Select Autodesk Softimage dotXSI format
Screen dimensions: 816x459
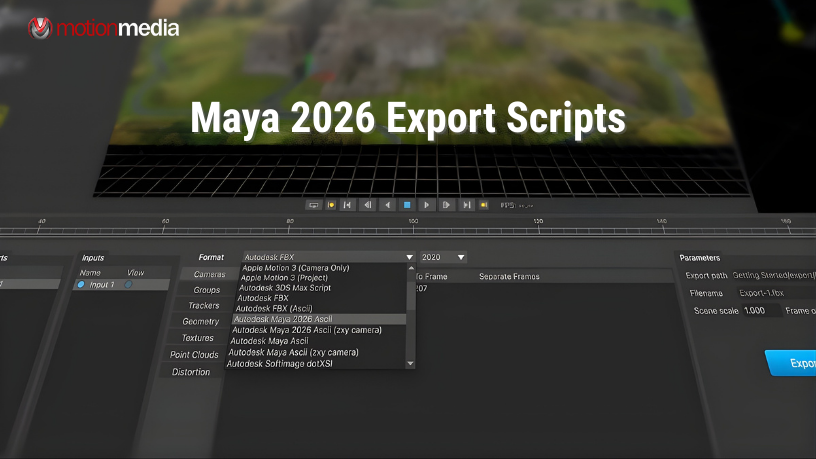pos(279,364)
